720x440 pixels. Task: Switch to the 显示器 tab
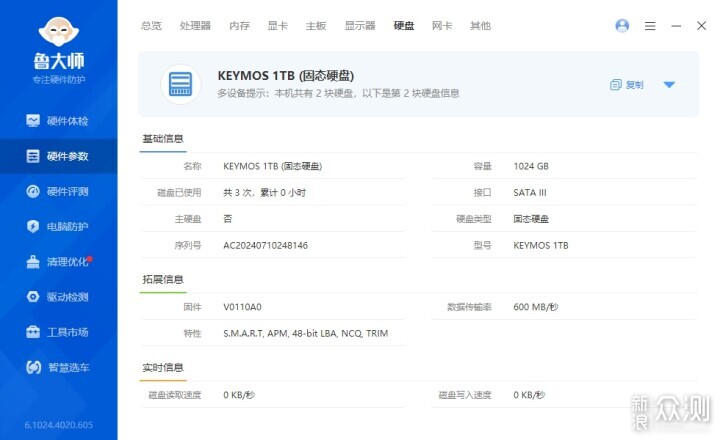click(x=360, y=26)
